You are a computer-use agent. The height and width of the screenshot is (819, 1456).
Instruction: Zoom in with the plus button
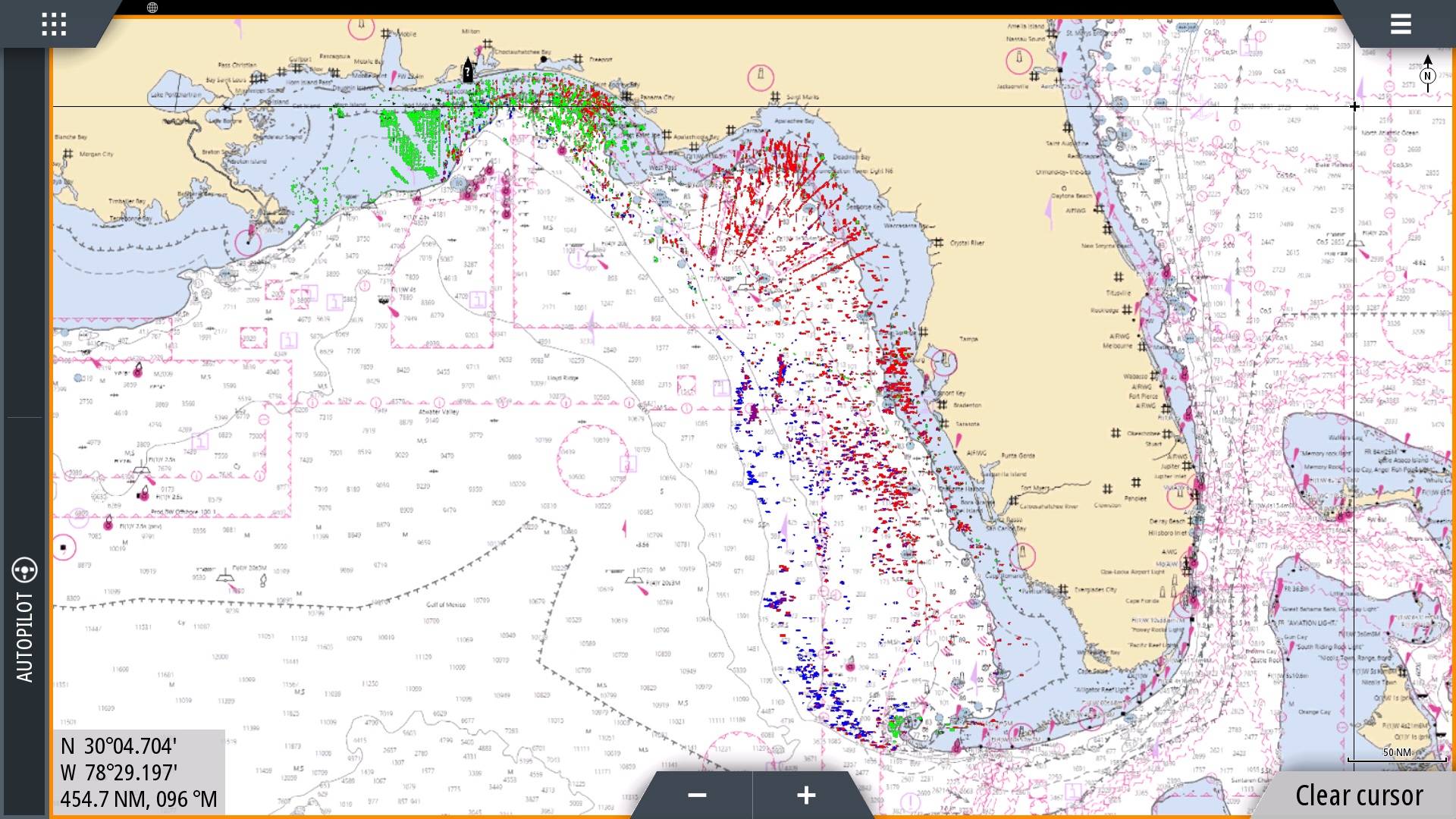coord(806,795)
